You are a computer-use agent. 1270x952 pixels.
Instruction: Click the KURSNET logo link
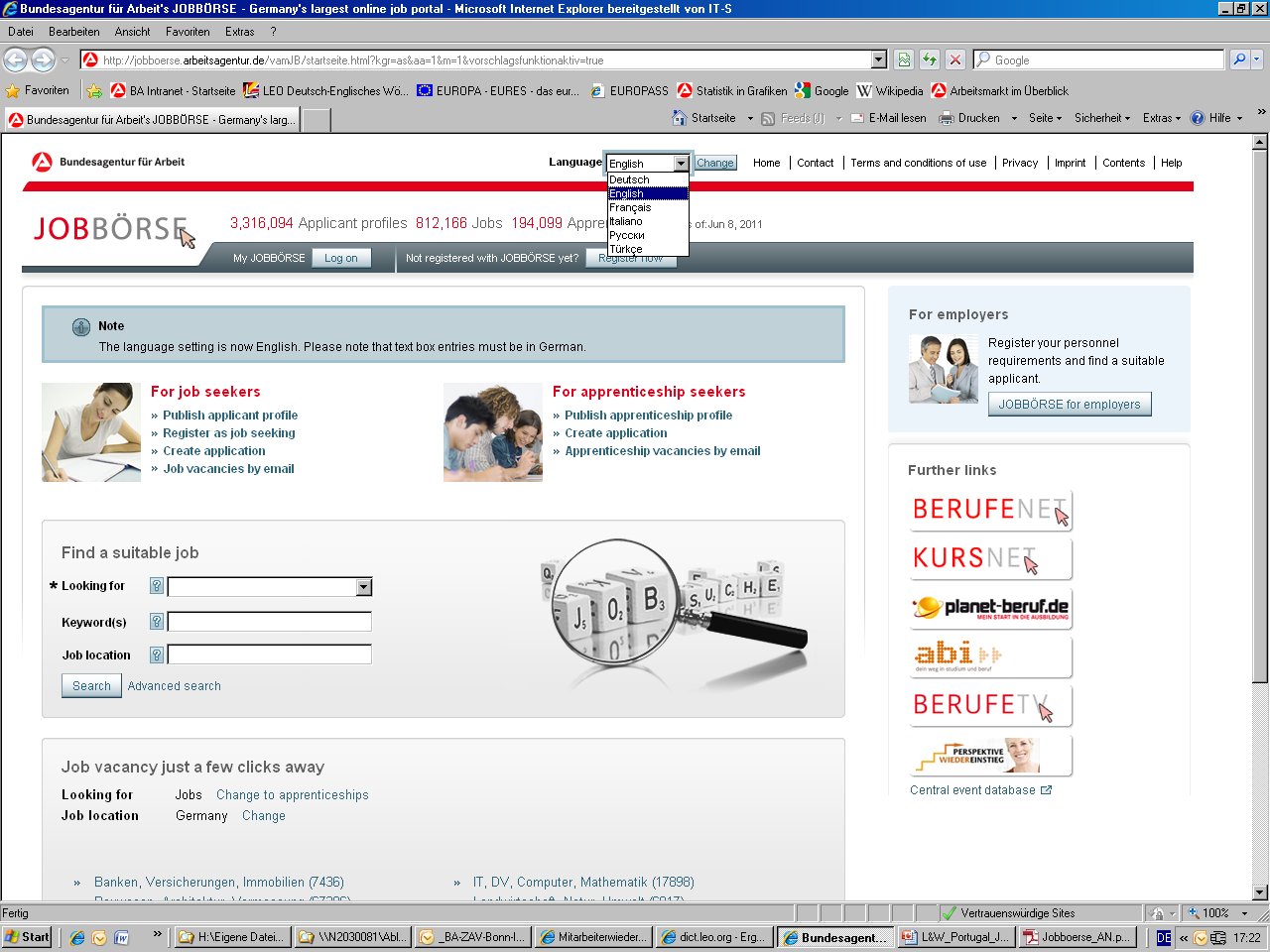(990, 558)
